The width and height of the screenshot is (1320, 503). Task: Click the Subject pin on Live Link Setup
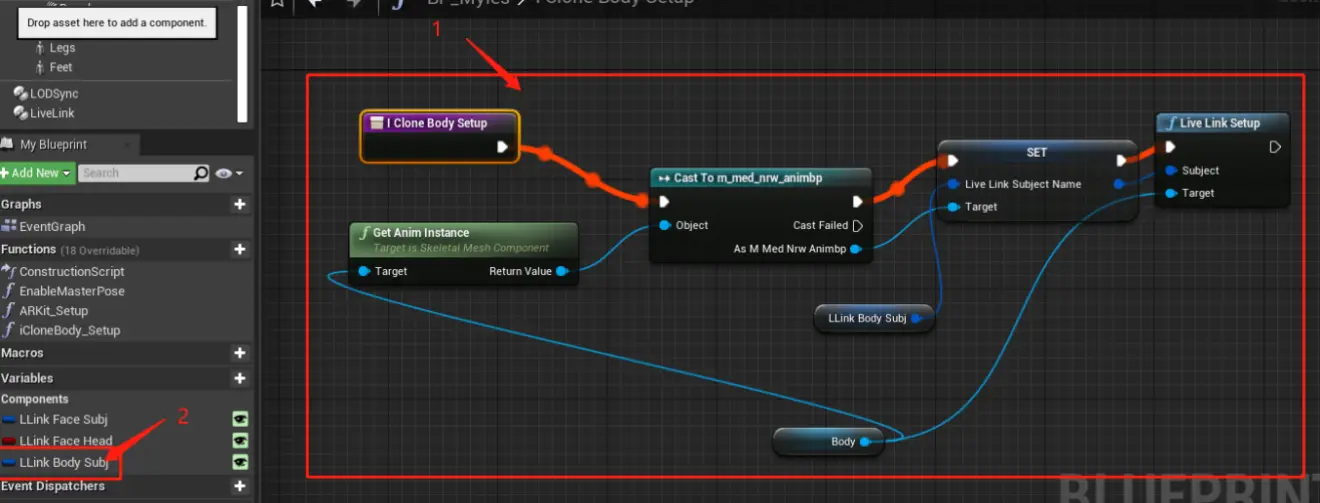click(x=1170, y=171)
